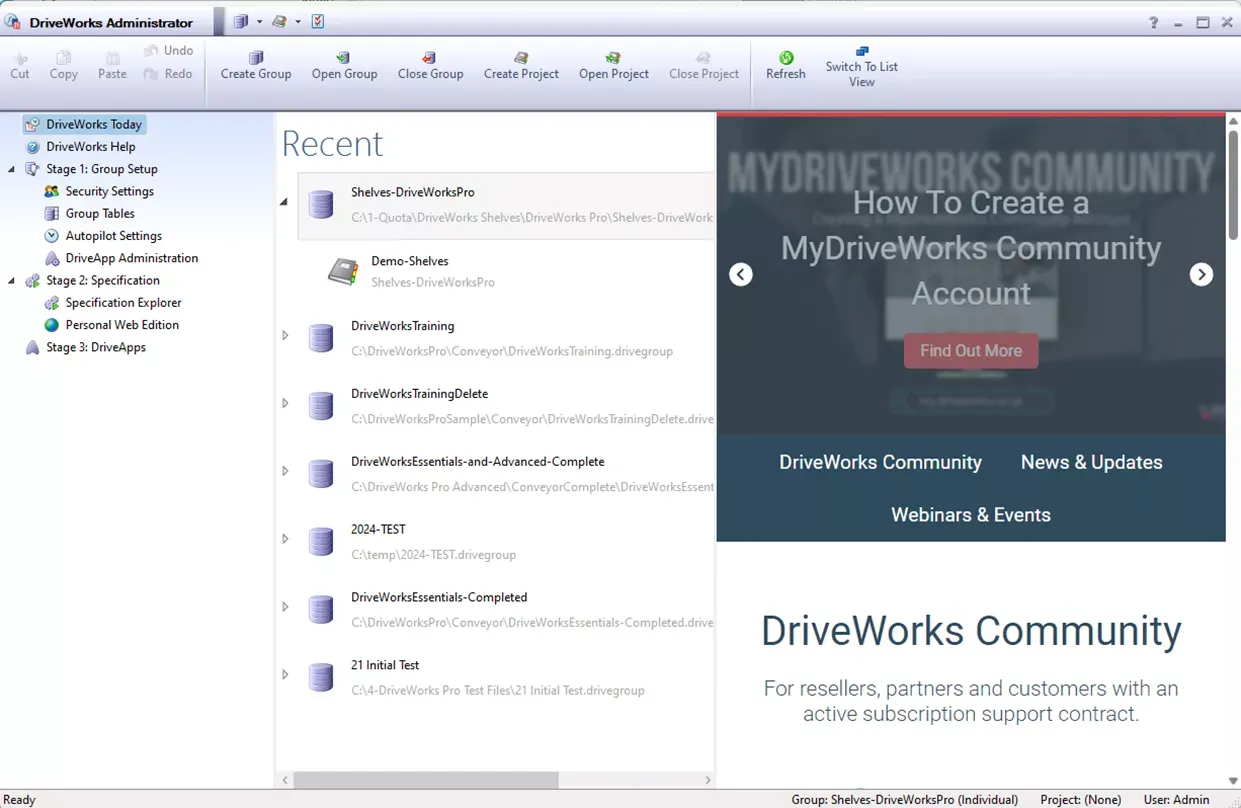Screen dimensions: 1241x808
Task: Click the Close Group toolbar icon
Action: coord(429,58)
